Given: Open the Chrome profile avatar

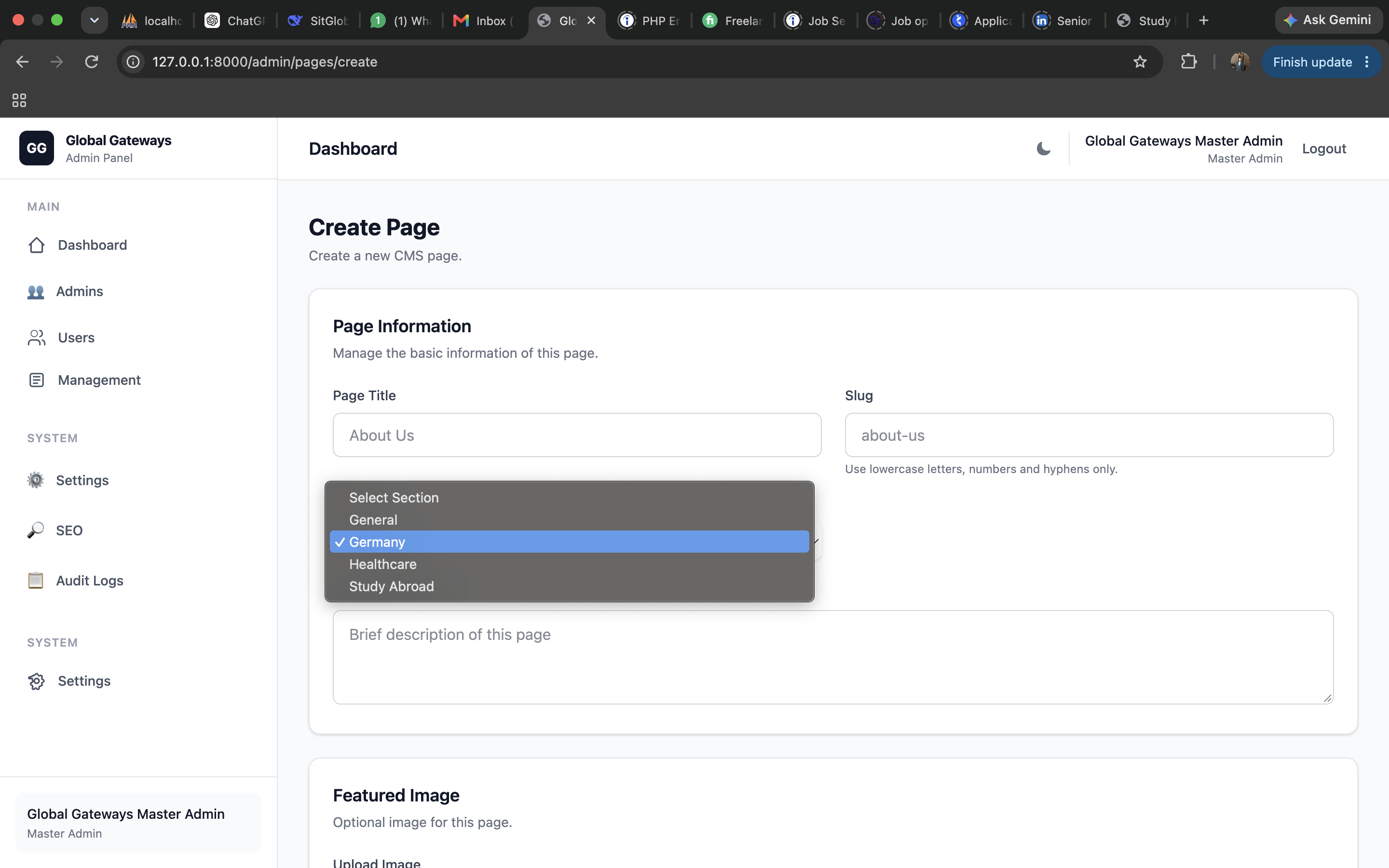Looking at the screenshot, I should [x=1240, y=62].
